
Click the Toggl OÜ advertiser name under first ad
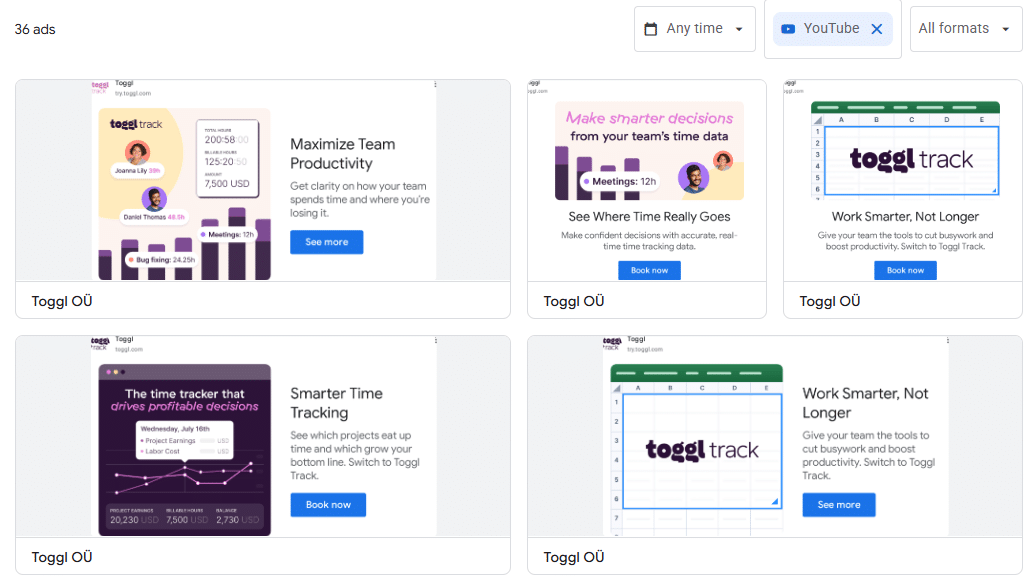62,301
